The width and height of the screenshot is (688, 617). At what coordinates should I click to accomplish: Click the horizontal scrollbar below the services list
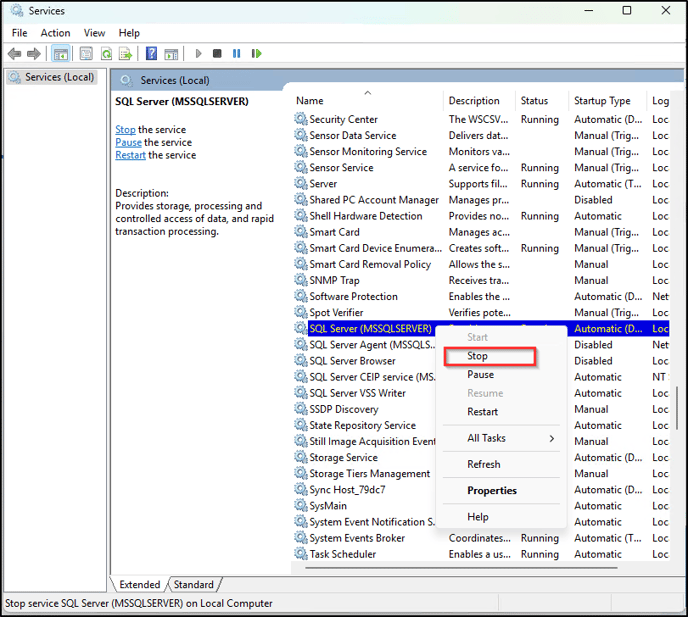[x=461, y=568]
